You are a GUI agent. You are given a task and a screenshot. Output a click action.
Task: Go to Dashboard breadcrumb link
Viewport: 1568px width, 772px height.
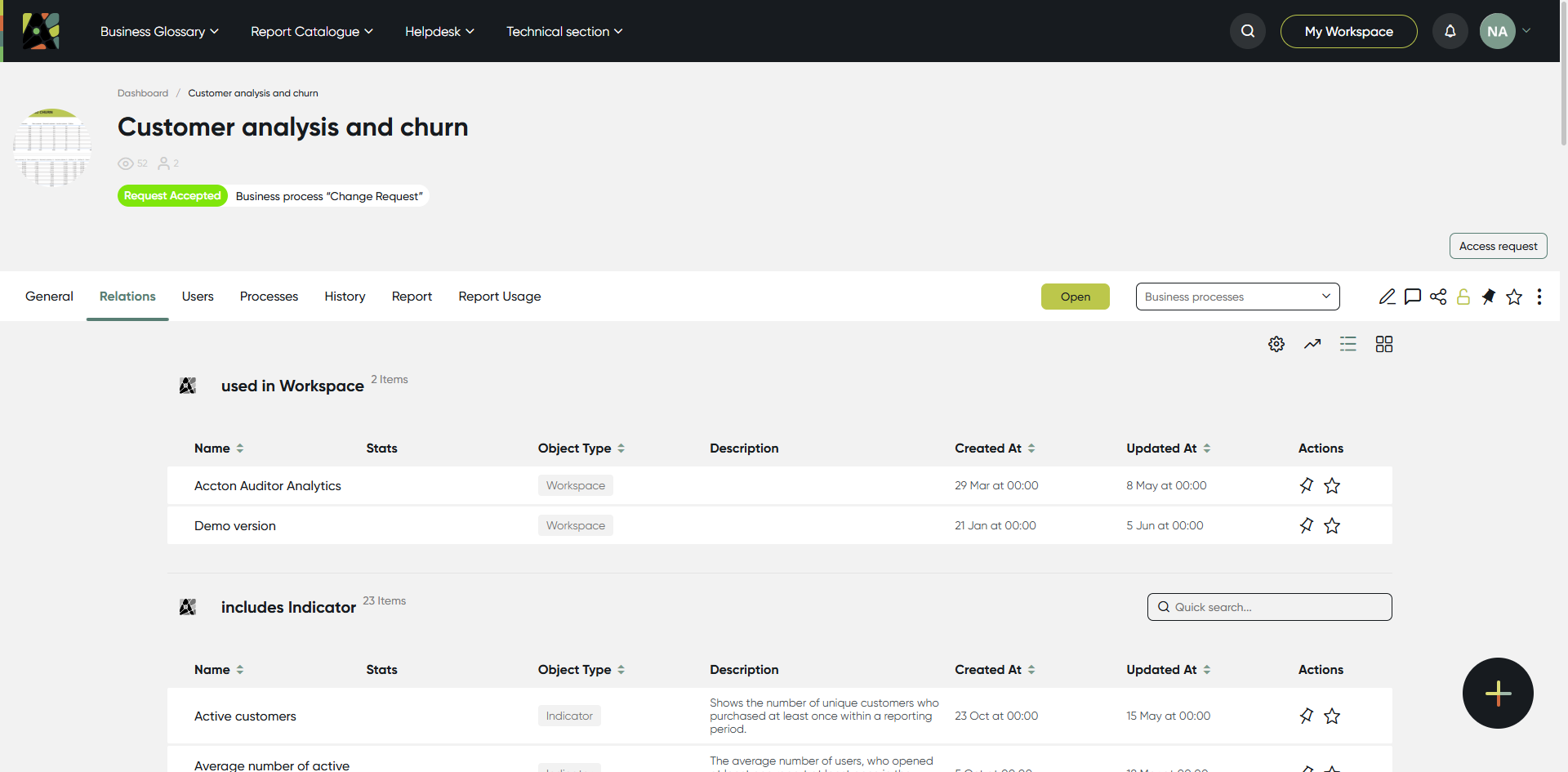tap(143, 93)
